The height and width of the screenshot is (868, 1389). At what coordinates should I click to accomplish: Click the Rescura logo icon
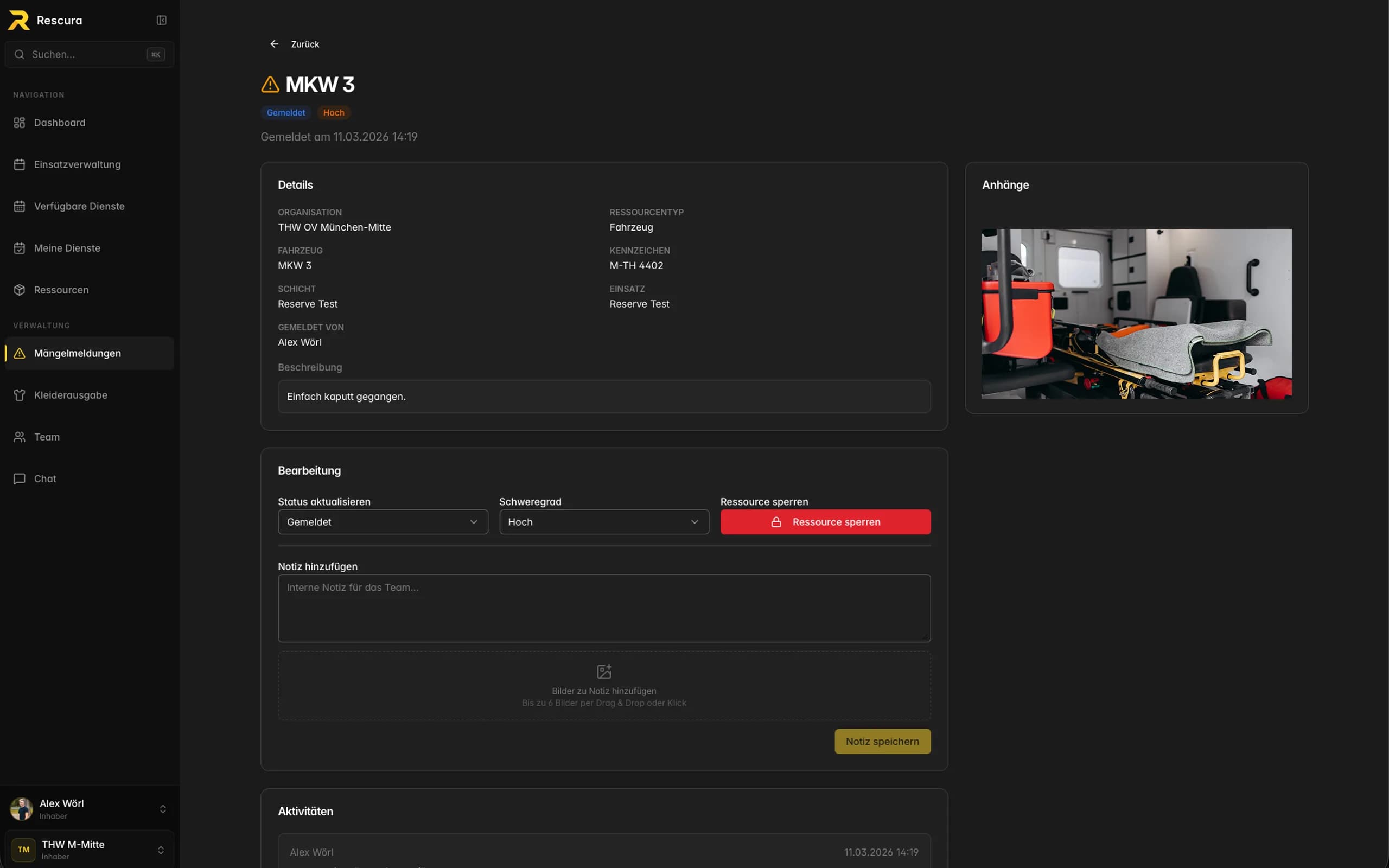click(x=18, y=20)
